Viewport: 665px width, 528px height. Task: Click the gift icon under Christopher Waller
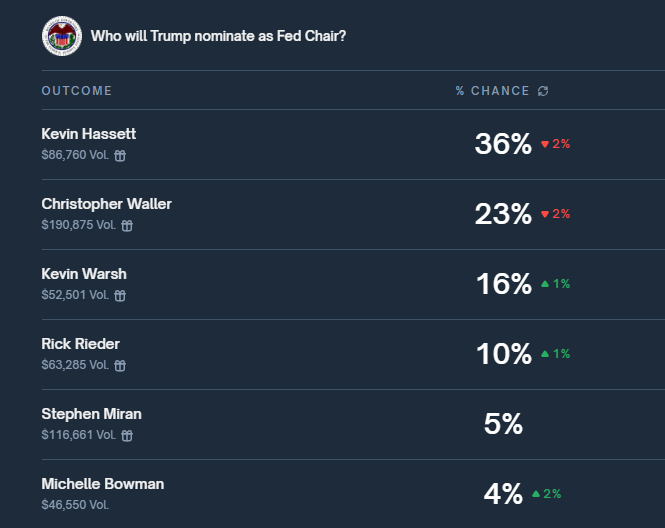(x=127, y=226)
